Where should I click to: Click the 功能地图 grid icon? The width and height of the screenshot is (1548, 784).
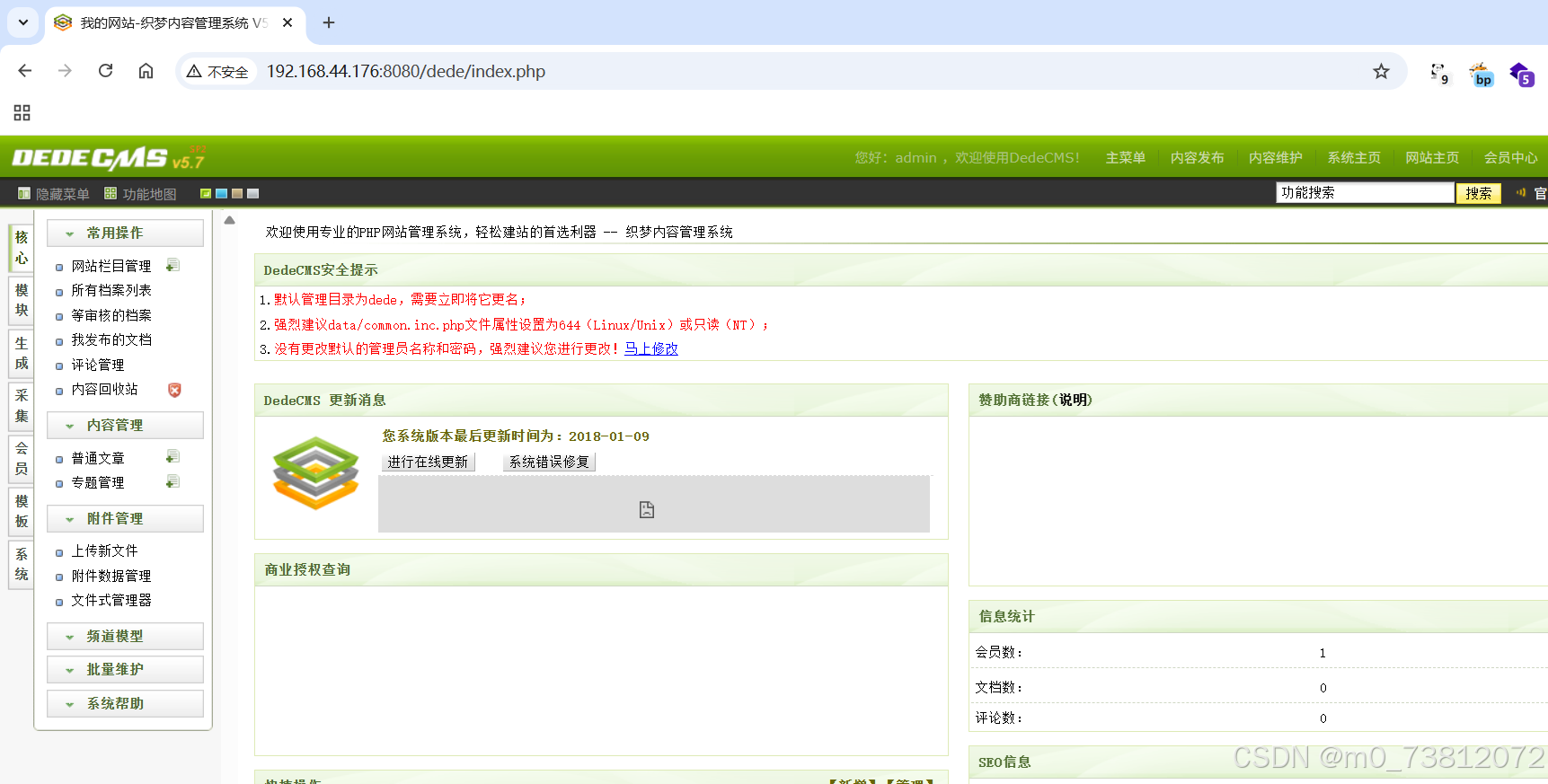(111, 193)
